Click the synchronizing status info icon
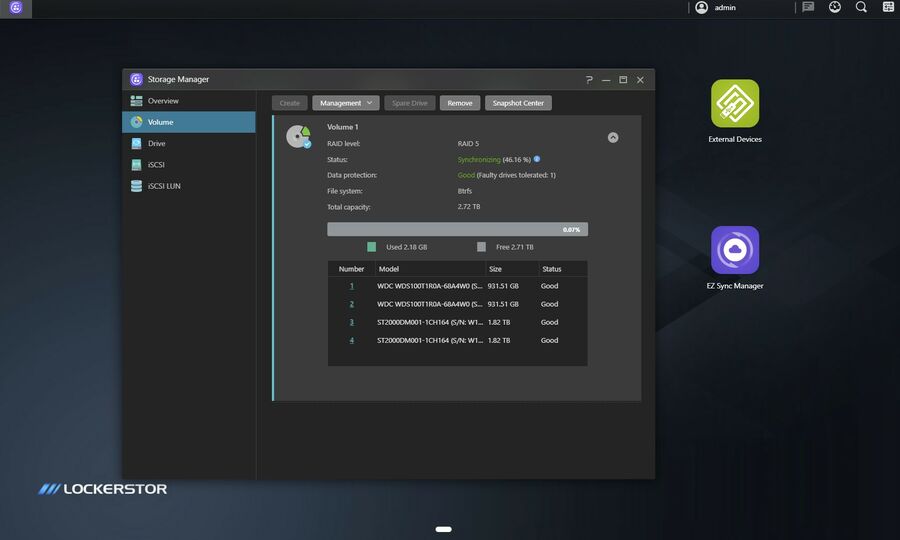The width and height of the screenshot is (900, 540). (x=537, y=159)
